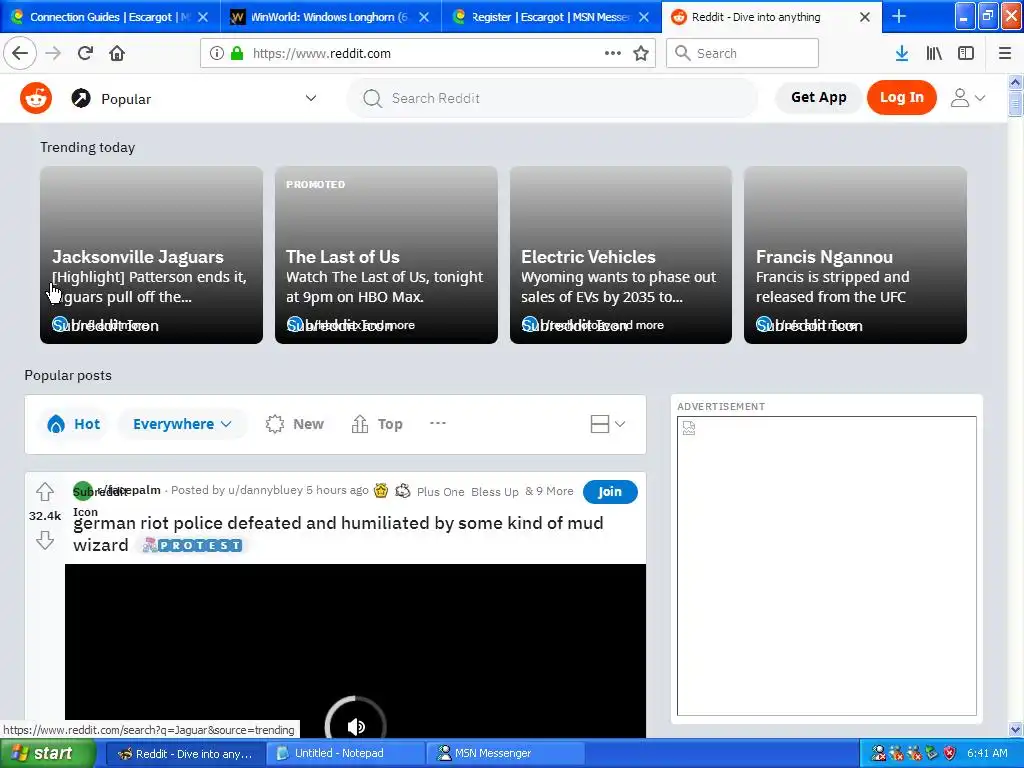Click the site information icon in address bar
Screen dimensions: 1024x768
tap(216, 53)
